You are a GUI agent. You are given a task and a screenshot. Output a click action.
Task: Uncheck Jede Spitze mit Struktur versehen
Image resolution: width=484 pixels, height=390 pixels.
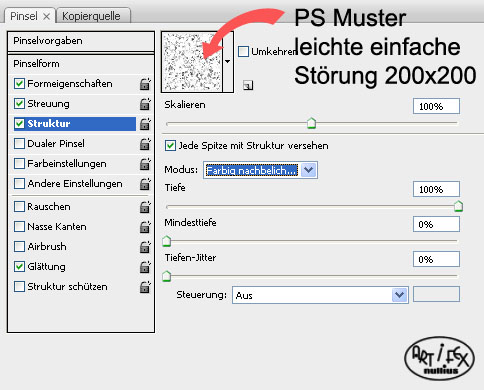click(170, 146)
